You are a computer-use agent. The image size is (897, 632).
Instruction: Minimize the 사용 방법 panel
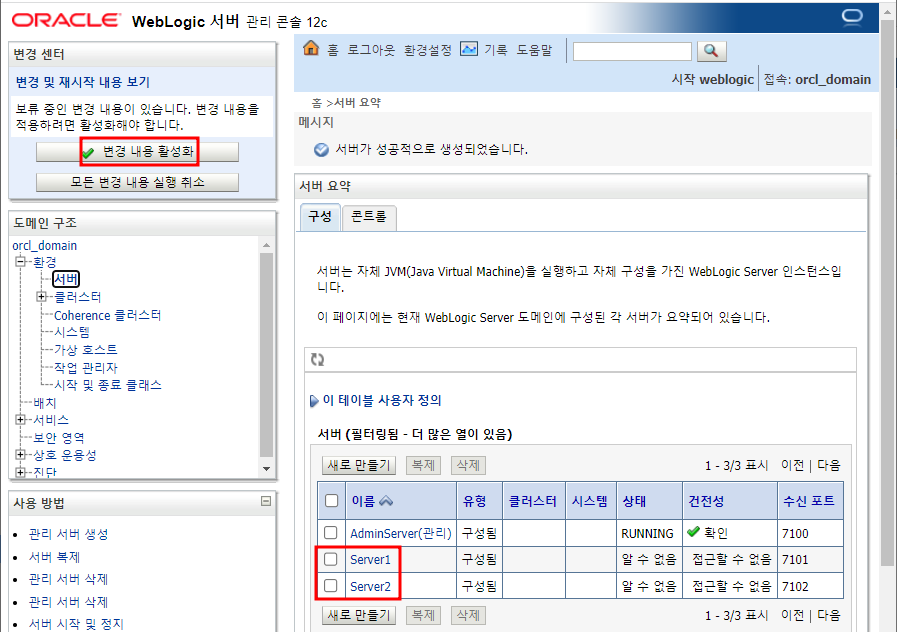tap(266, 502)
